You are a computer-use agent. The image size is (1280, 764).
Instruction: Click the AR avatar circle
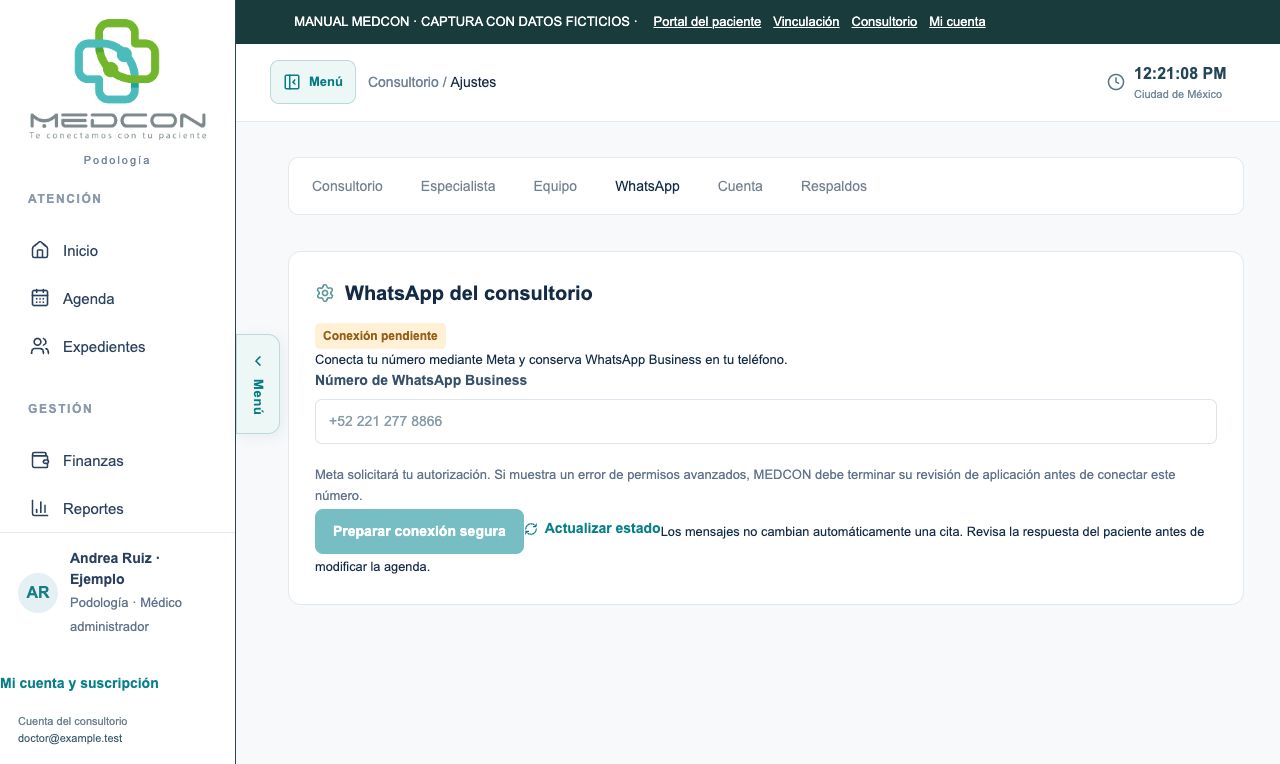pyautogui.click(x=38, y=592)
